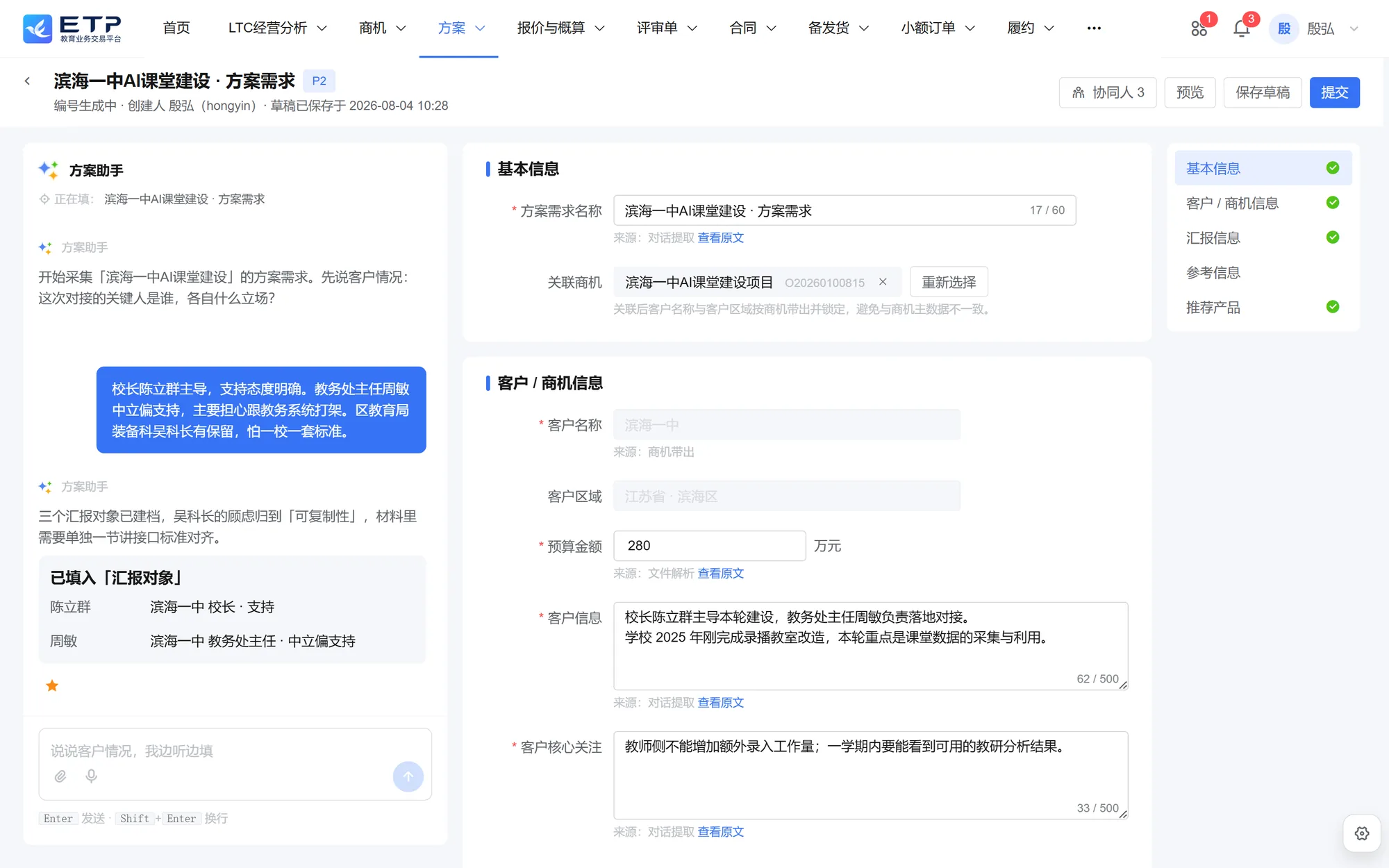Jump to 参考信息 section
The height and width of the screenshot is (868, 1389).
1263,272
